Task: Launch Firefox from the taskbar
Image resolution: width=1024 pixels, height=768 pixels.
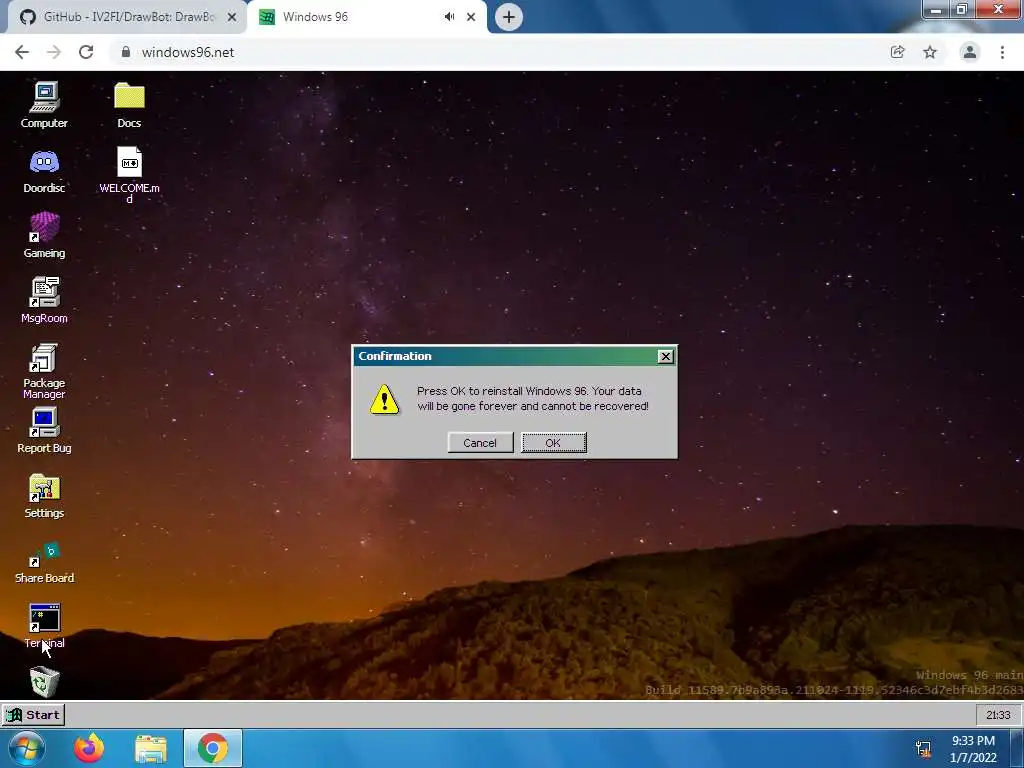Action: coord(89,748)
